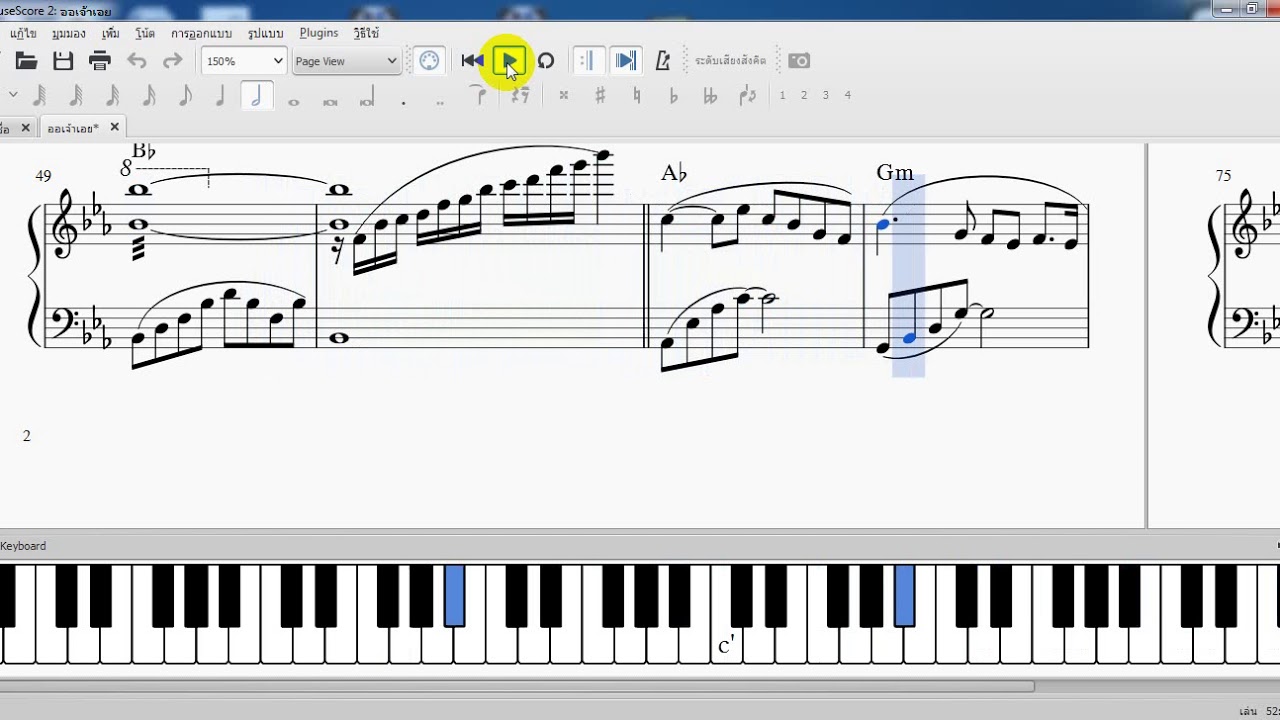The width and height of the screenshot is (1280, 720).
Task: Switch to voice 4
Action: pyautogui.click(x=848, y=96)
